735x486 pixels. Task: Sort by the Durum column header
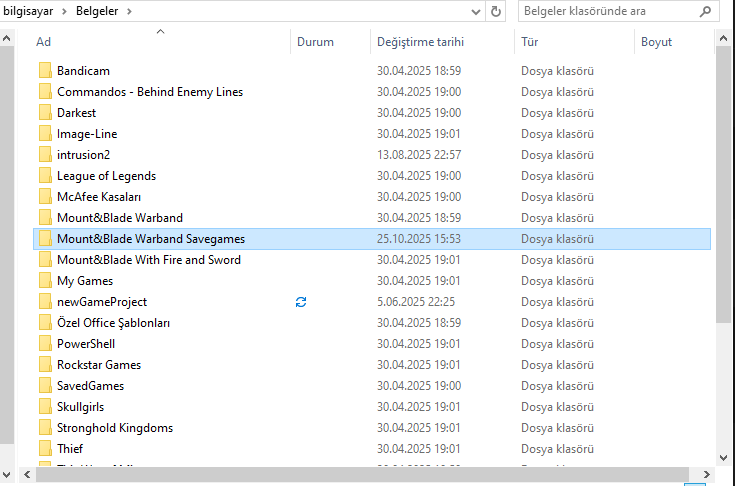(330, 42)
